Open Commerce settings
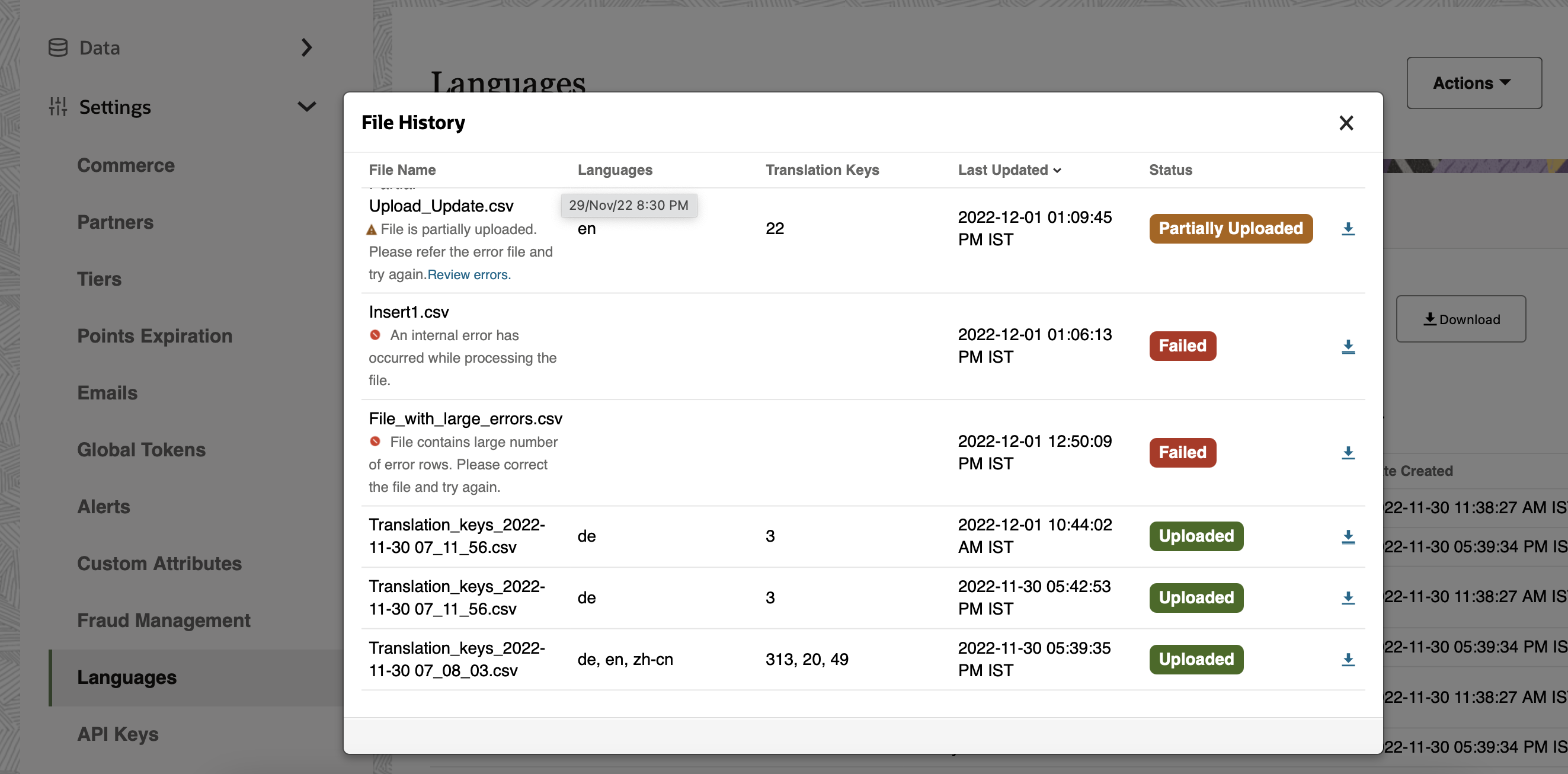Viewport: 1568px width, 774px height. (126, 165)
